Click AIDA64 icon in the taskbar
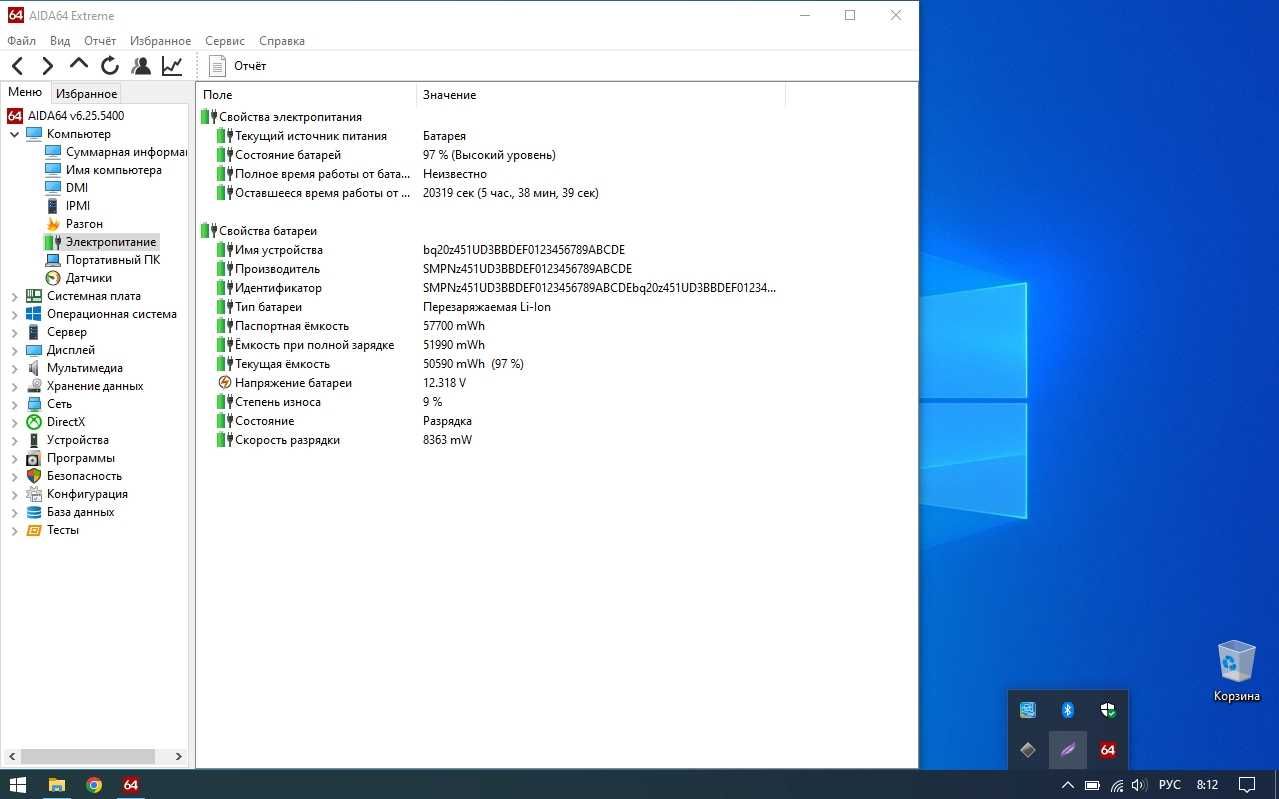The height and width of the screenshot is (799, 1279). click(x=131, y=785)
